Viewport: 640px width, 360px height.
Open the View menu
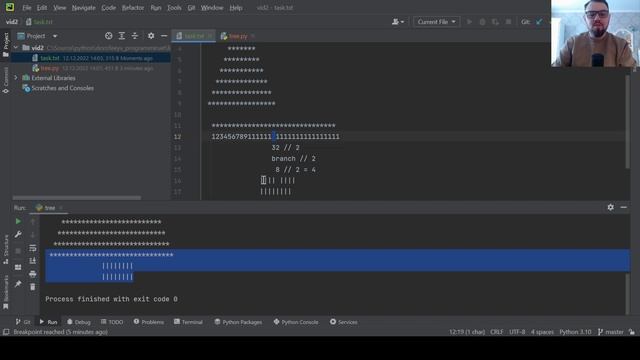coord(60,8)
